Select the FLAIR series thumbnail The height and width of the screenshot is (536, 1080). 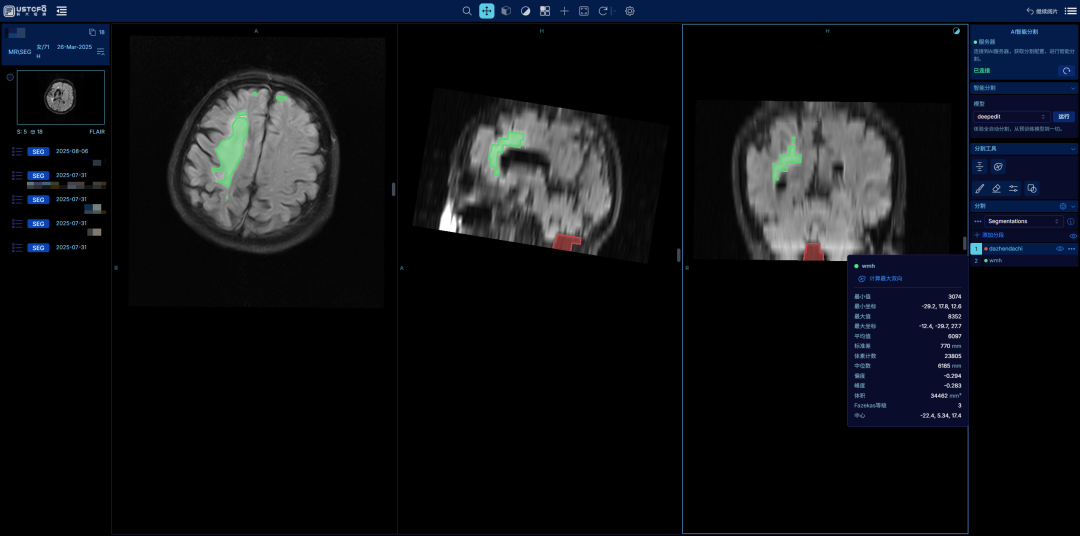[60, 97]
